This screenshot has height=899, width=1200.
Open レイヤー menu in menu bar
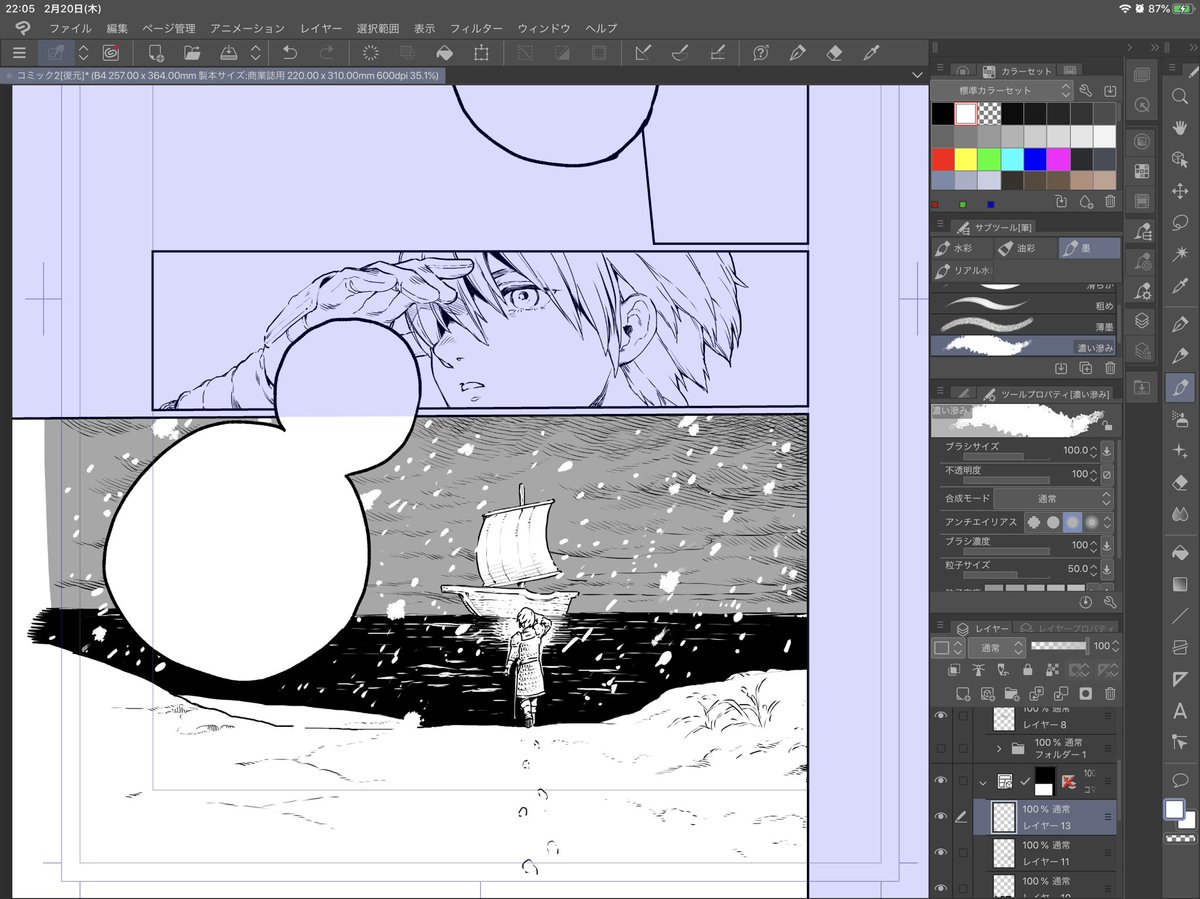[321, 28]
